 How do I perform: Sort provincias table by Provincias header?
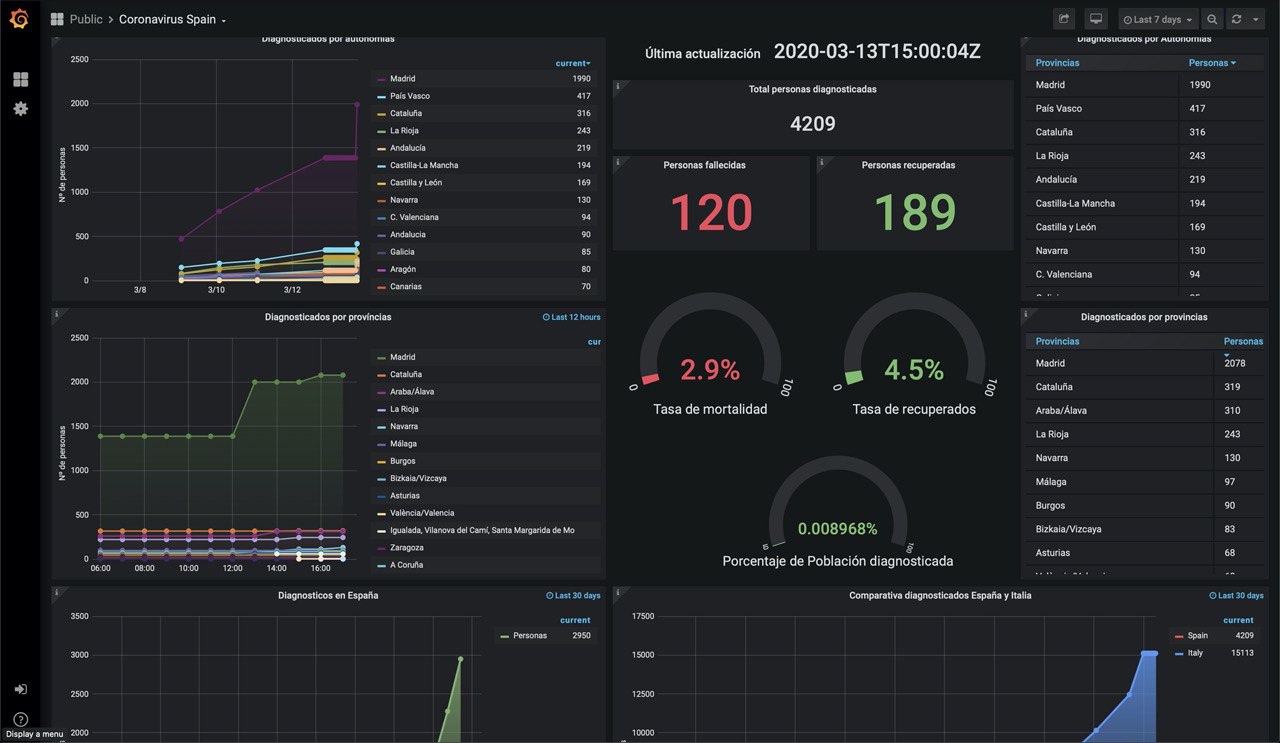pos(1058,341)
